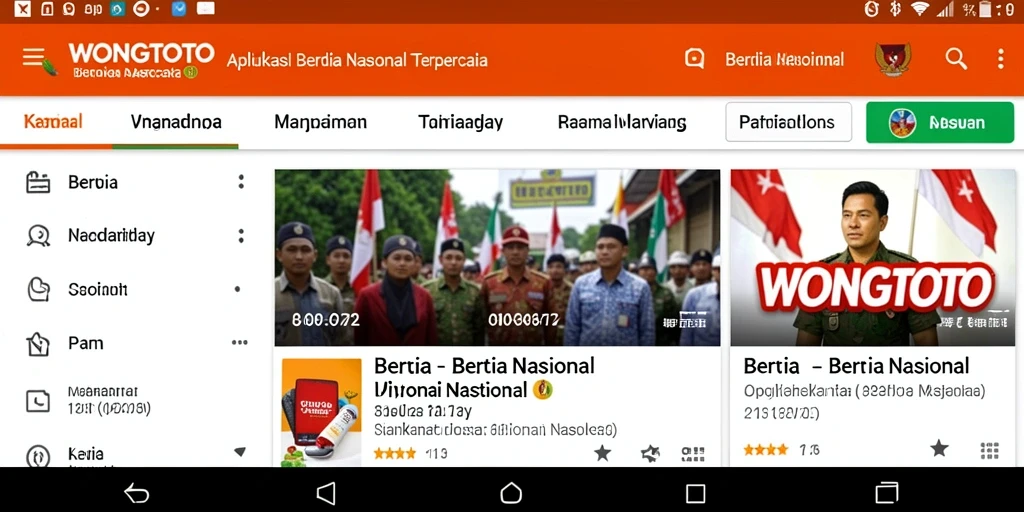Open the Bertia Nasional Vironai Nastional title
1024x512 pixels.
[x=484, y=377]
